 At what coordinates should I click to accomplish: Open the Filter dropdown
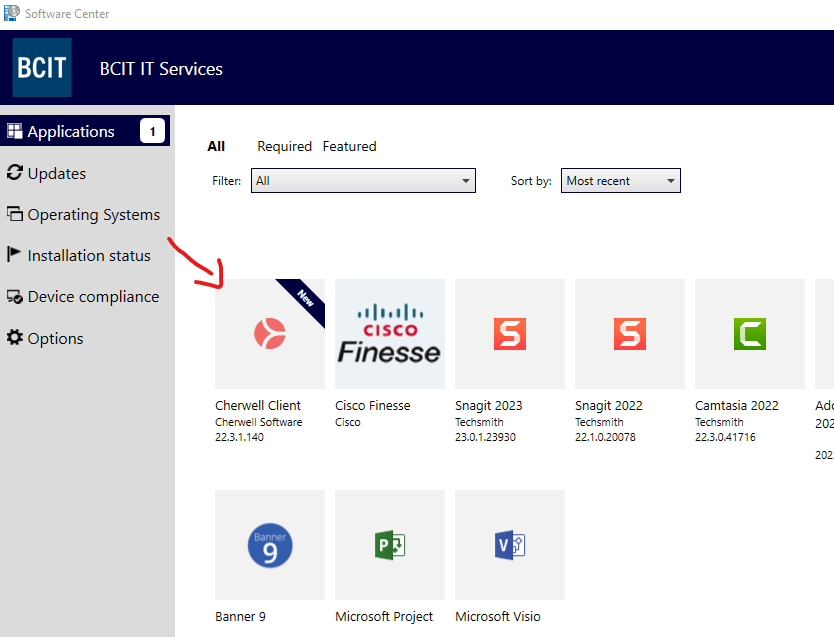point(363,181)
